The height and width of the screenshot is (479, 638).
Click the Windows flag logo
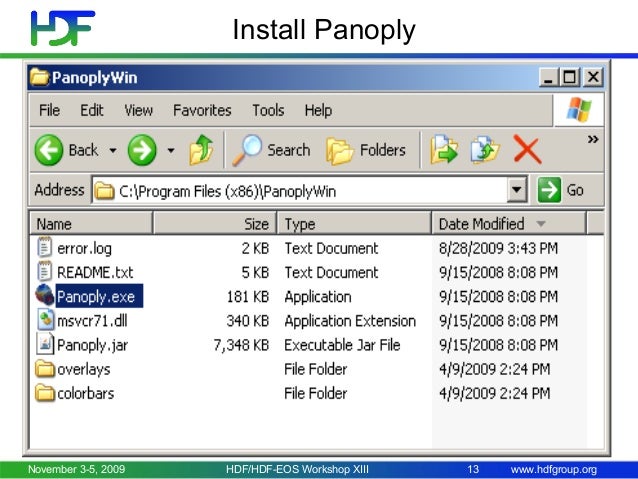tap(579, 110)
